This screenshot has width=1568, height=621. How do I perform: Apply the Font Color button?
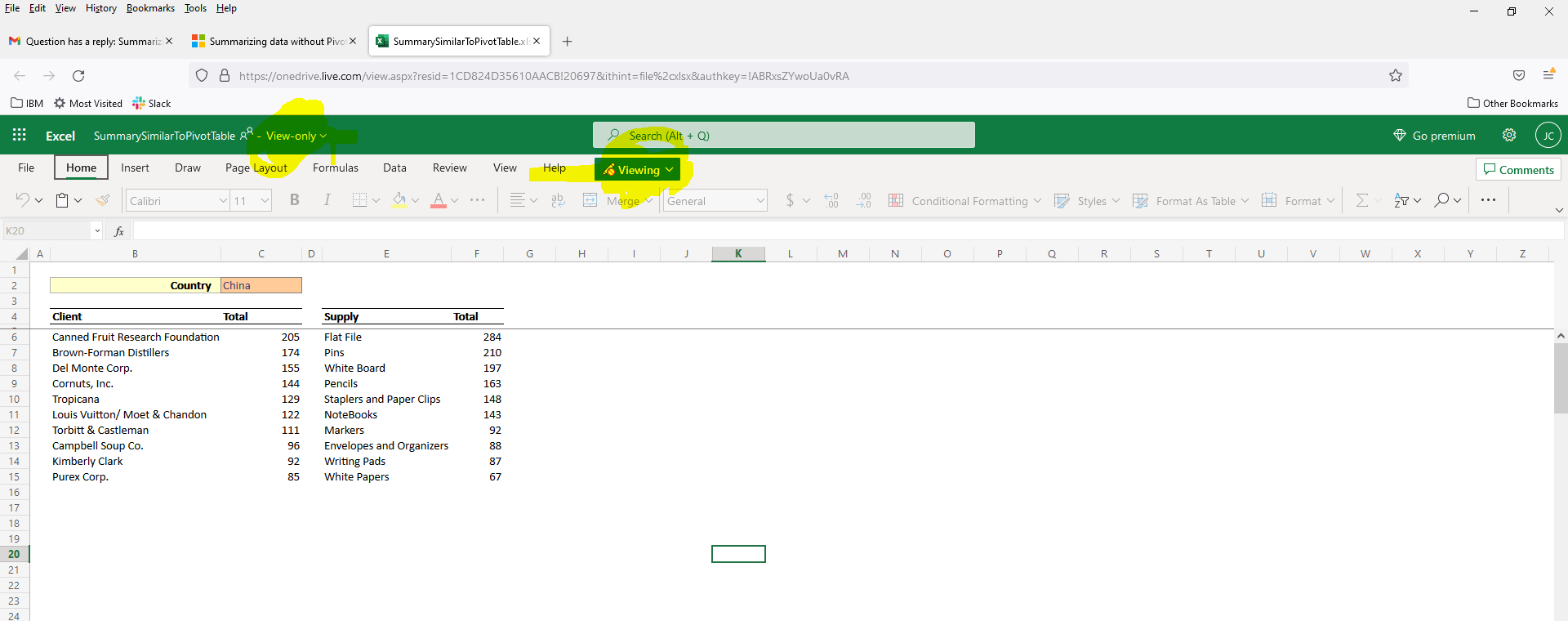[439, 200]
